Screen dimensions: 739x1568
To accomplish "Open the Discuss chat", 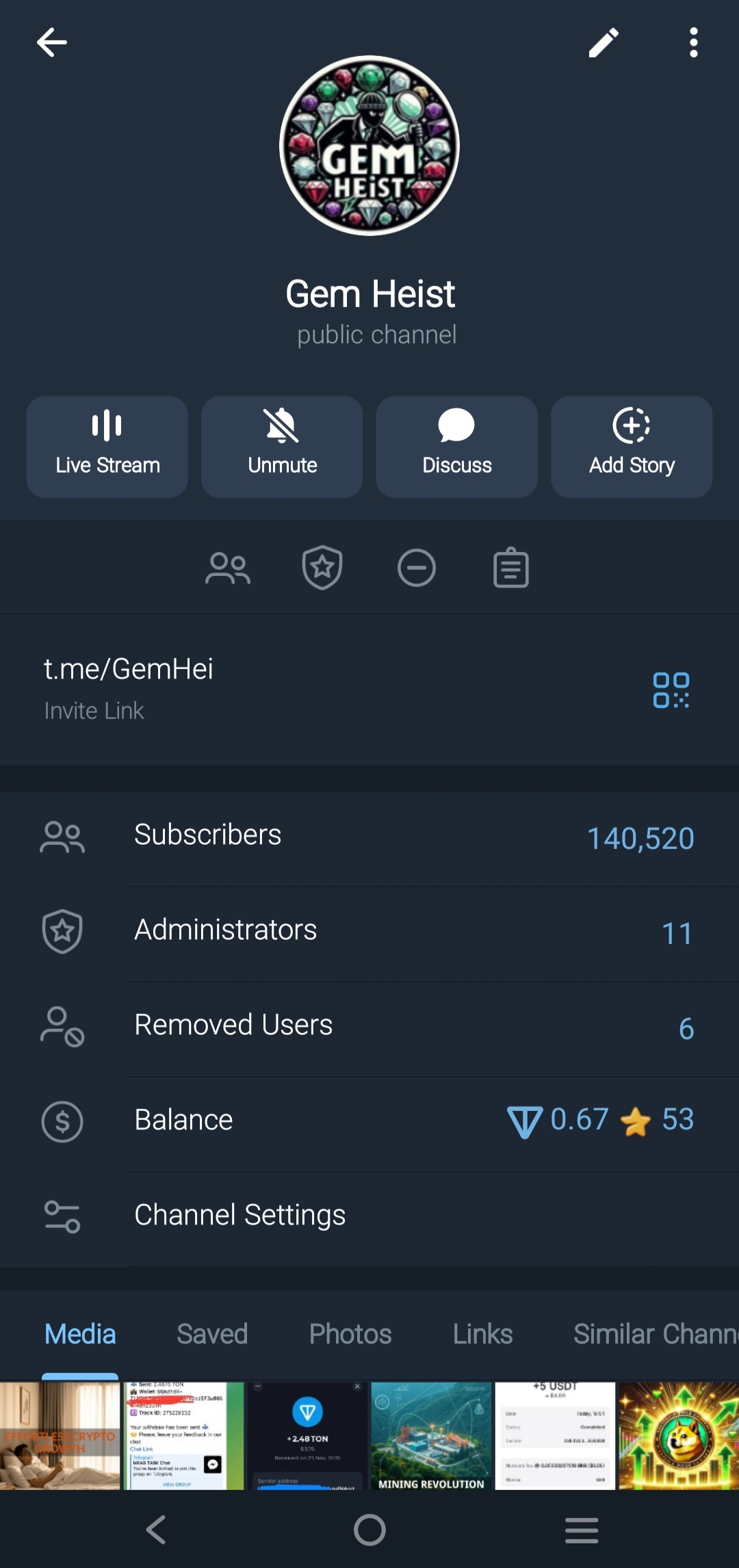I will click(456, 446).
